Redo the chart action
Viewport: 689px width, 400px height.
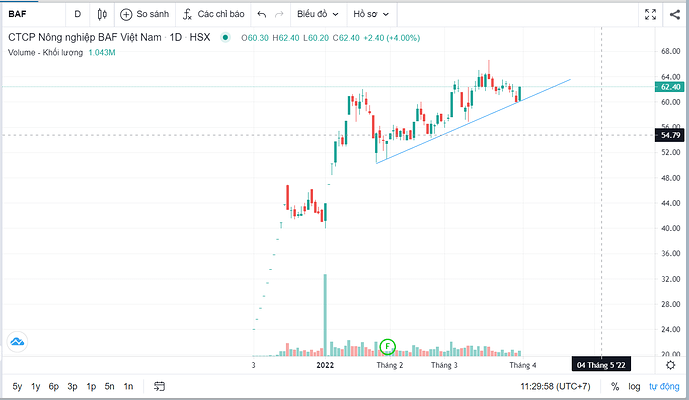[x=279, y=15]
